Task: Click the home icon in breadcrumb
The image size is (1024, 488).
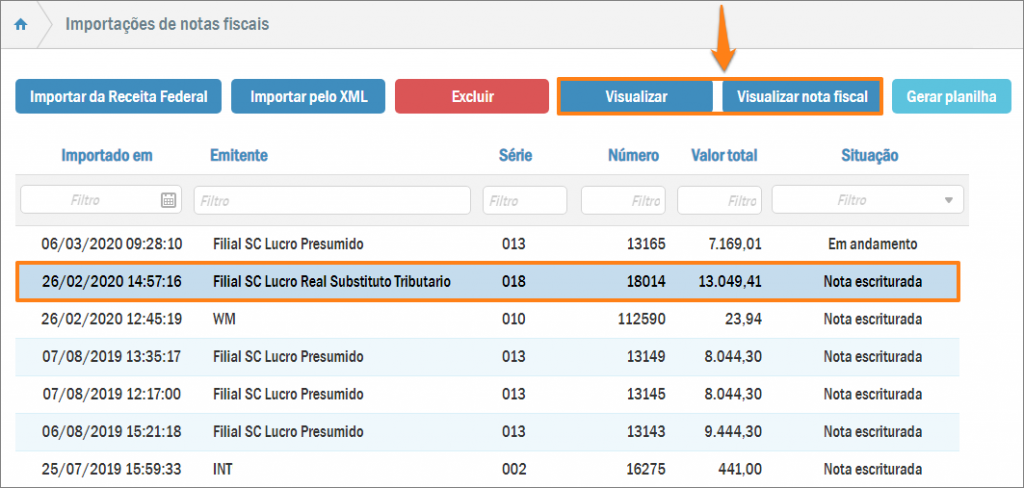Action: [x=21, y=24]
